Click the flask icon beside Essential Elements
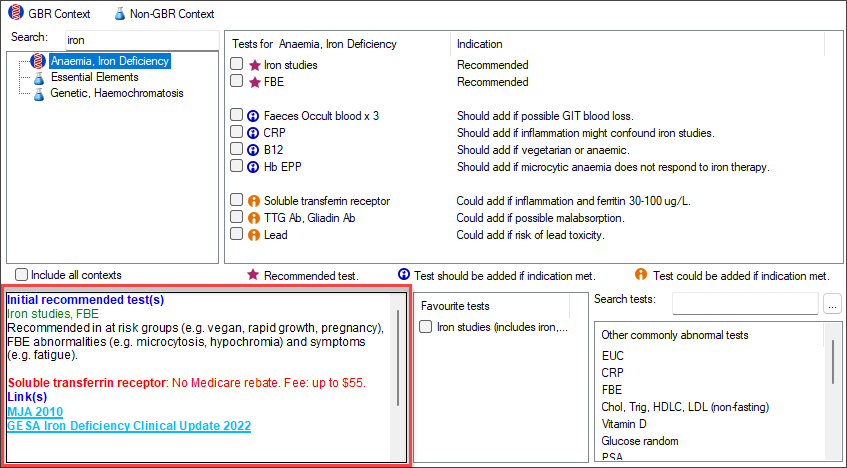 39,77
